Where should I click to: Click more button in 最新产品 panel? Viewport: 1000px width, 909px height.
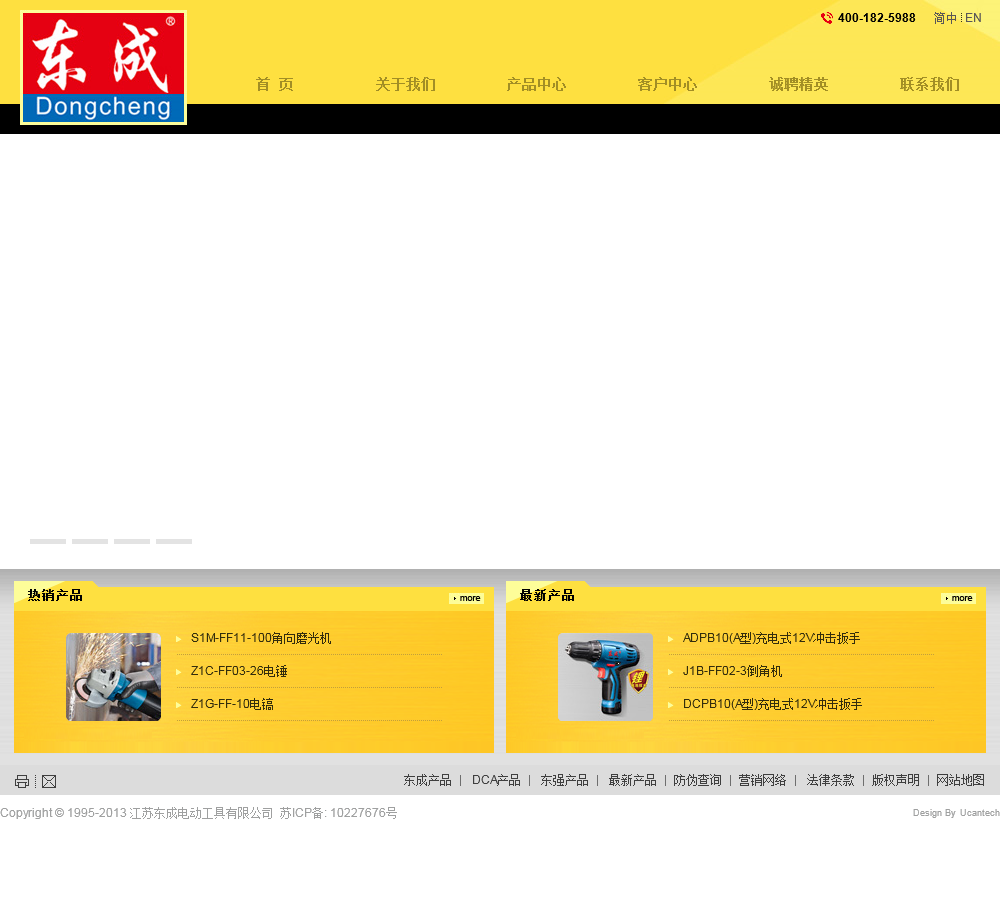point(959,598)
